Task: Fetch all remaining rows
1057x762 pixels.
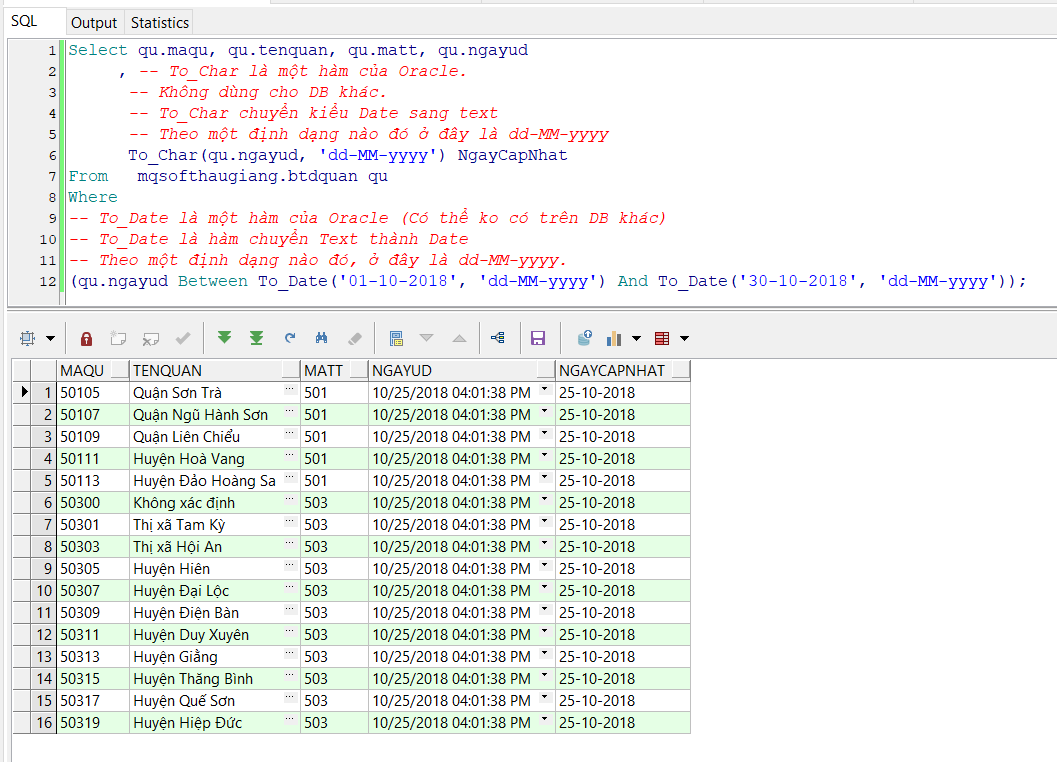Action: point(256,338)
